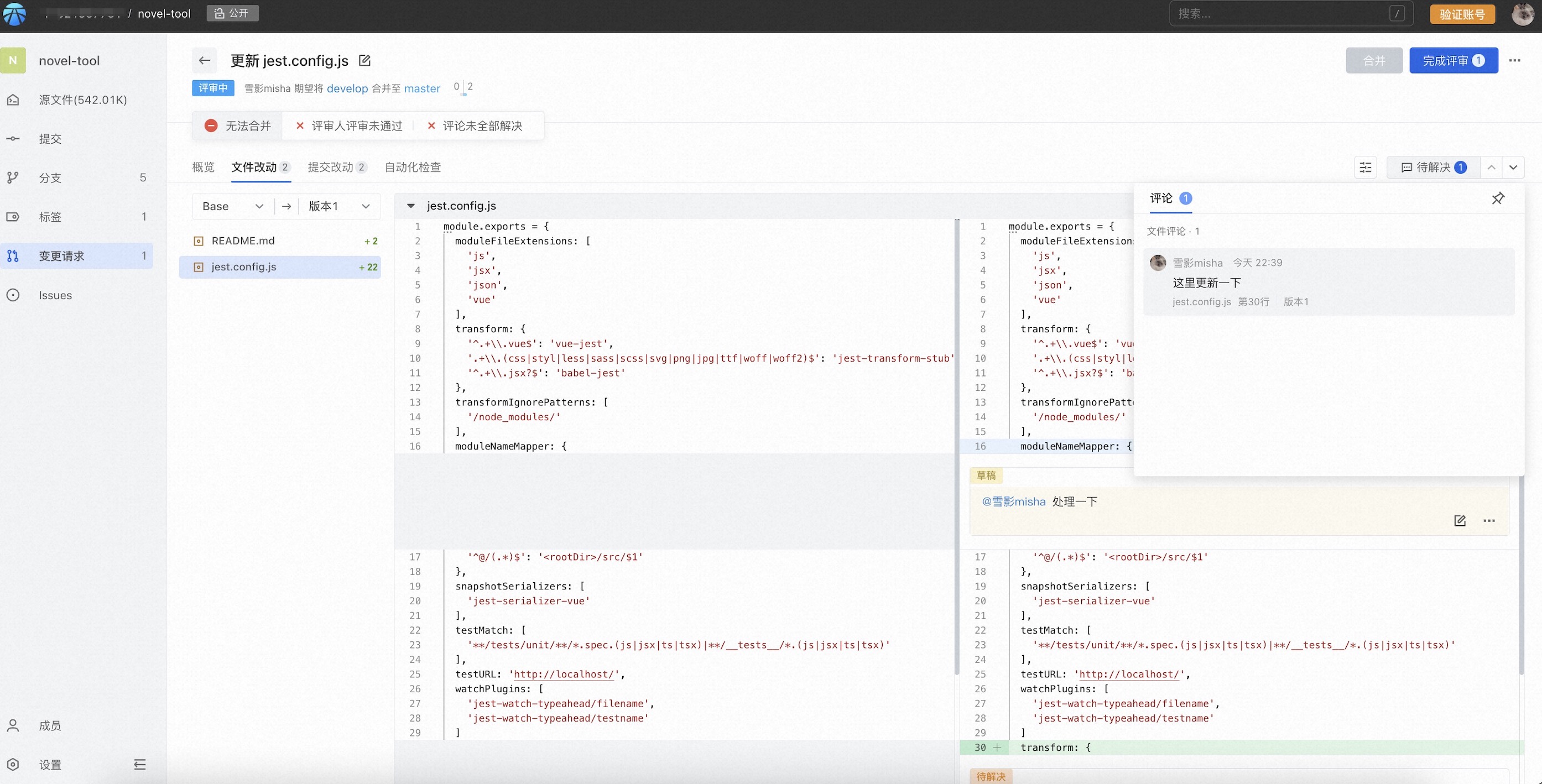Open 标签 tags in the sidebar

pyautogui.click(x=77, y=217)
